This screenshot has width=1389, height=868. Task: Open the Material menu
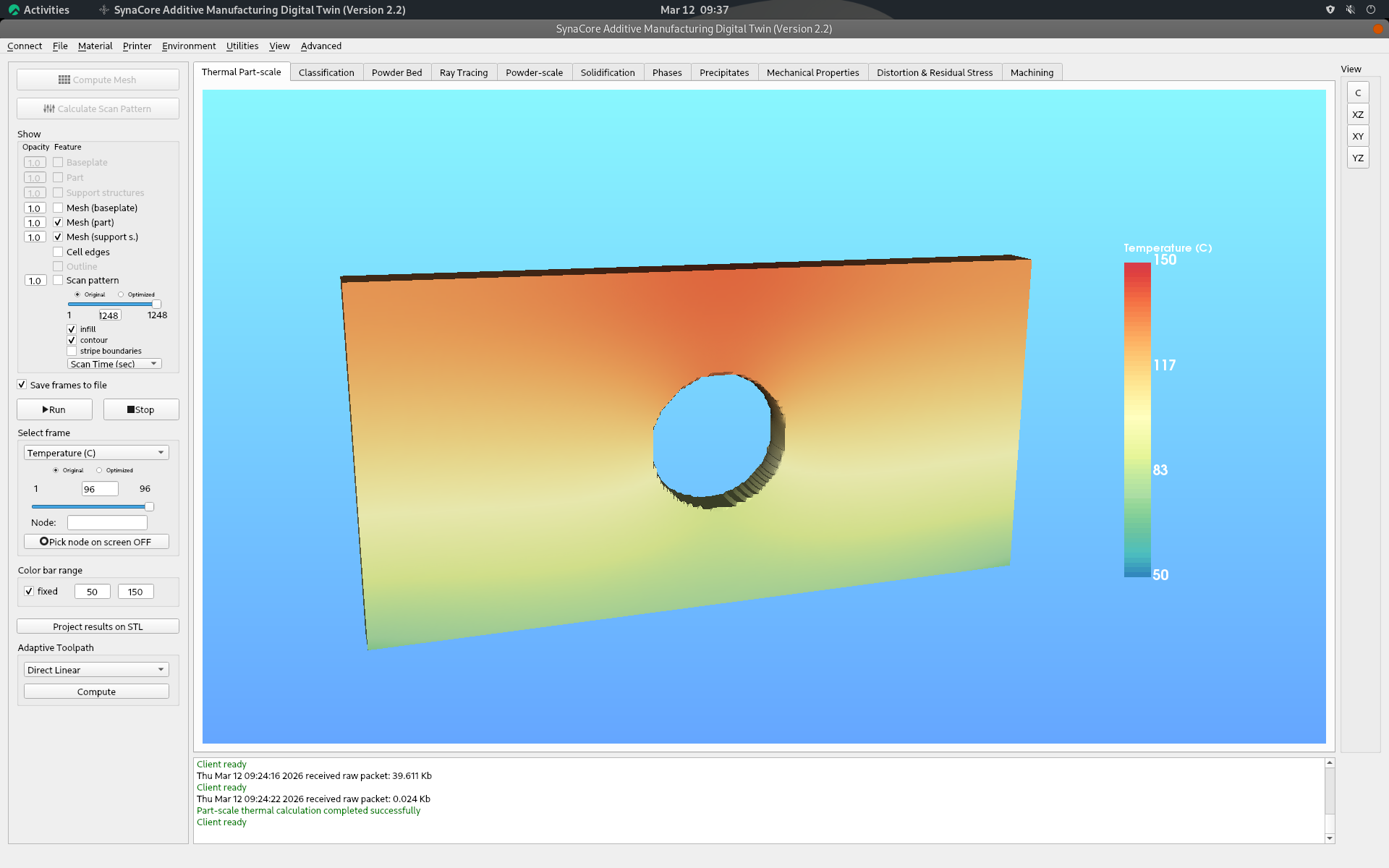95,46
